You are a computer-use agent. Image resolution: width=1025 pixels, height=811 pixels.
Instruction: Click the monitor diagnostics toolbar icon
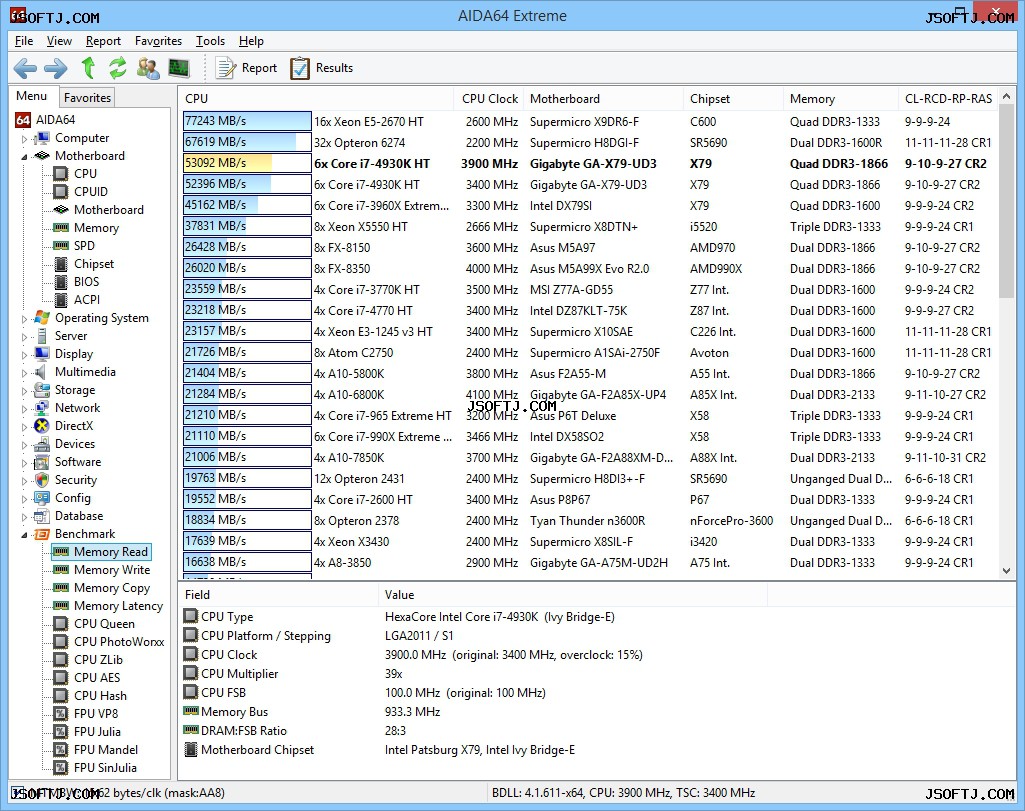click(x=178, y=68)
